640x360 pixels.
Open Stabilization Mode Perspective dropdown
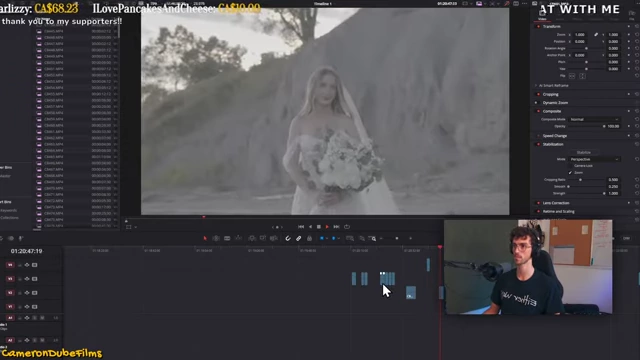coord(594,159)
